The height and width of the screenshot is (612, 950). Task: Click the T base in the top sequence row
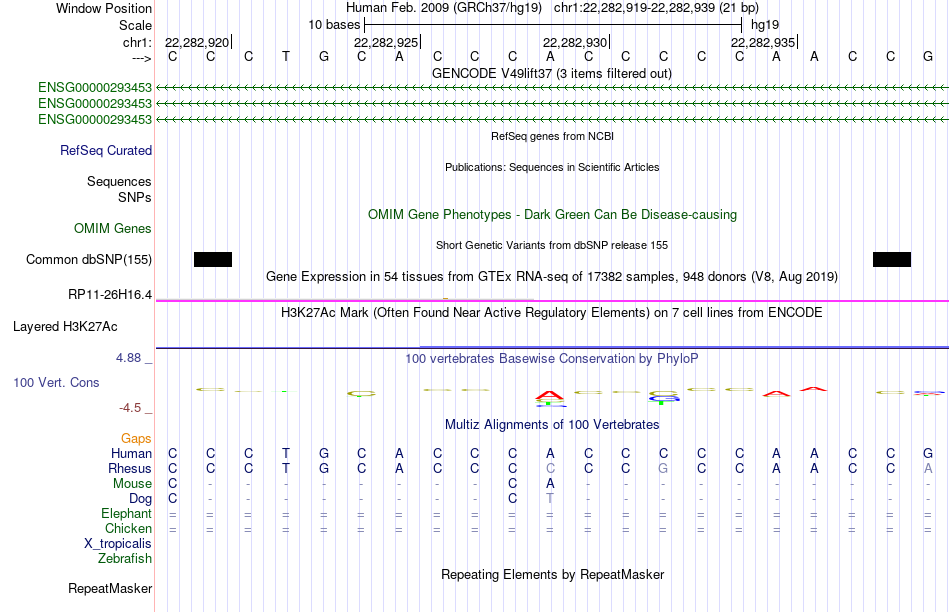(286, 56)
